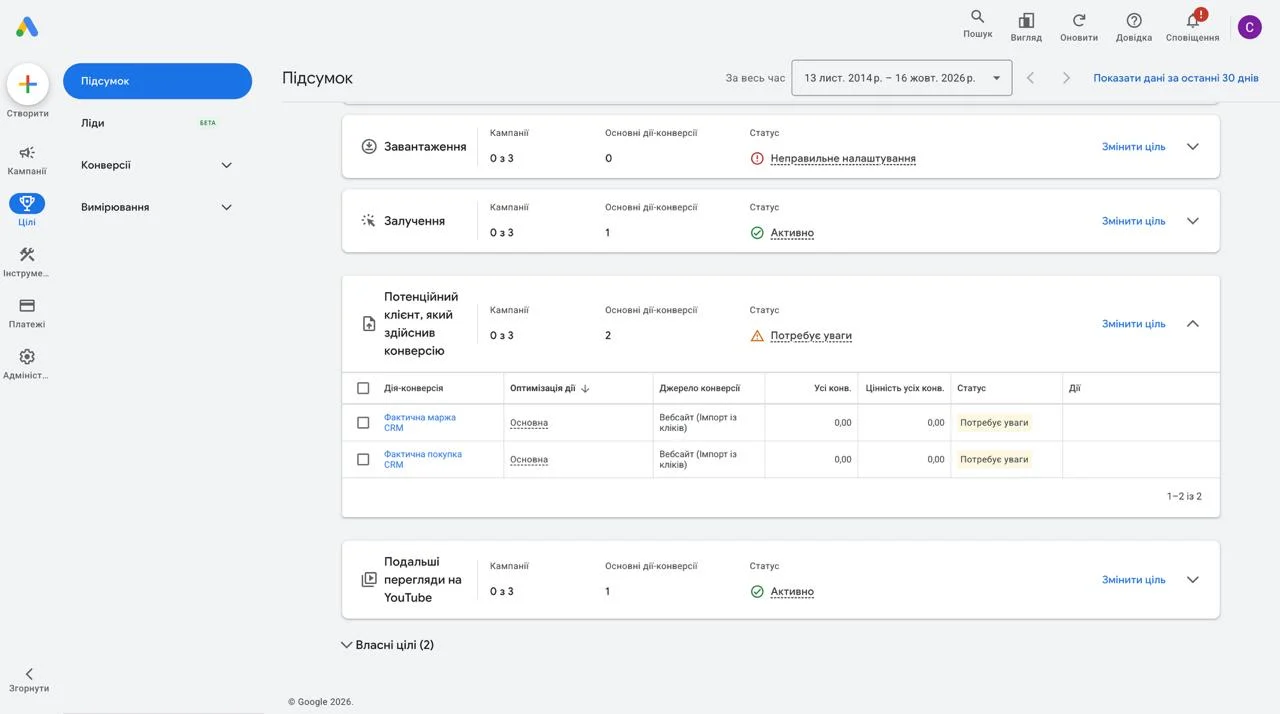The image size is (1280, 714).
Task: Check the Фактична маржа CRM row
Action: [363, 423]
